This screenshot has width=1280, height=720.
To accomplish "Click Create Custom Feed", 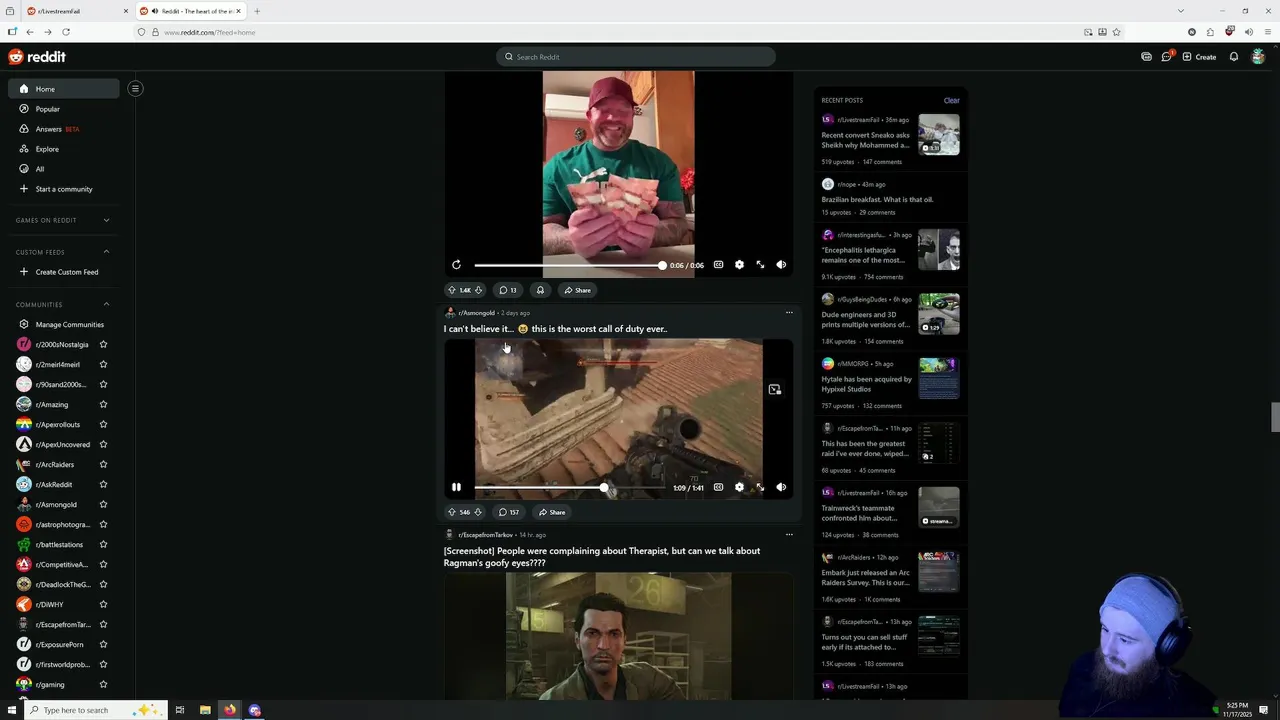I will [64, 272].
